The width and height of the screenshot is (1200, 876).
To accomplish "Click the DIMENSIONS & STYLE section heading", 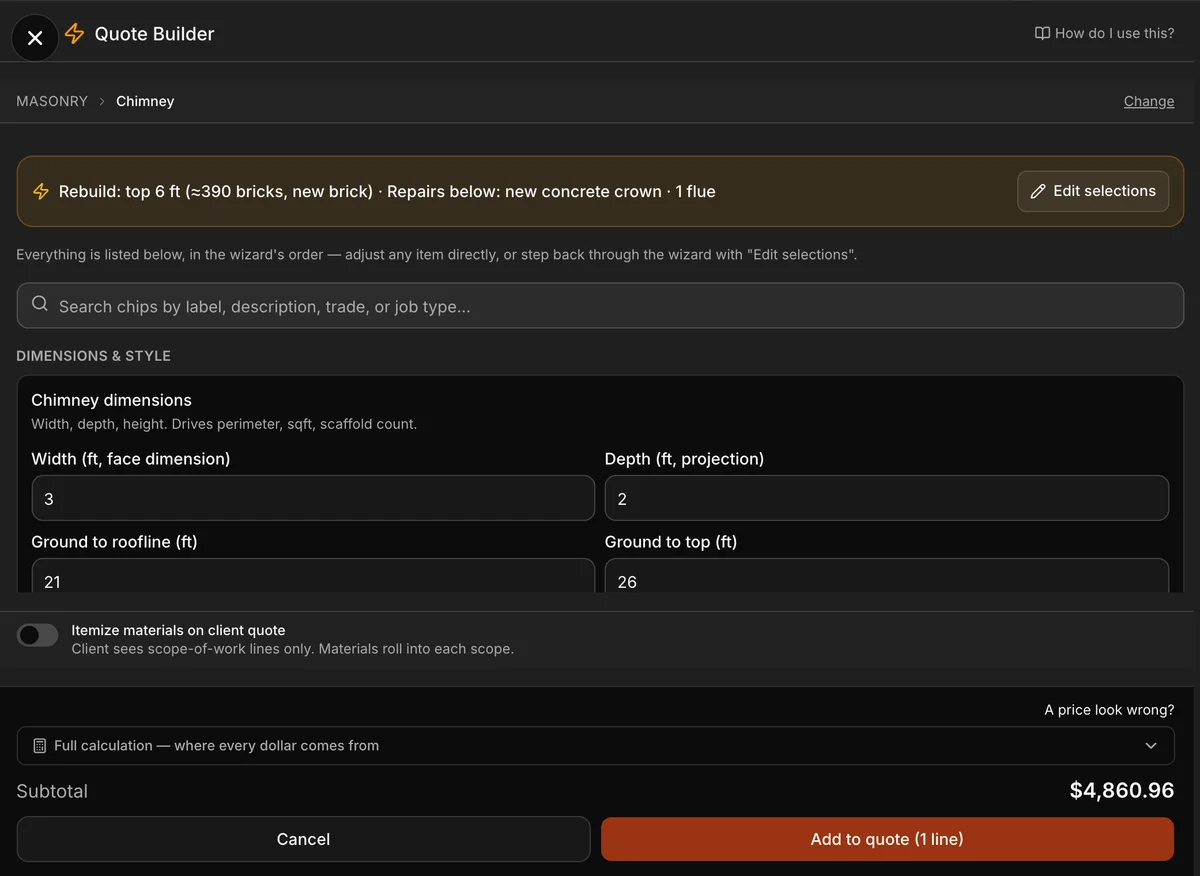I will (x=93, y=356).
